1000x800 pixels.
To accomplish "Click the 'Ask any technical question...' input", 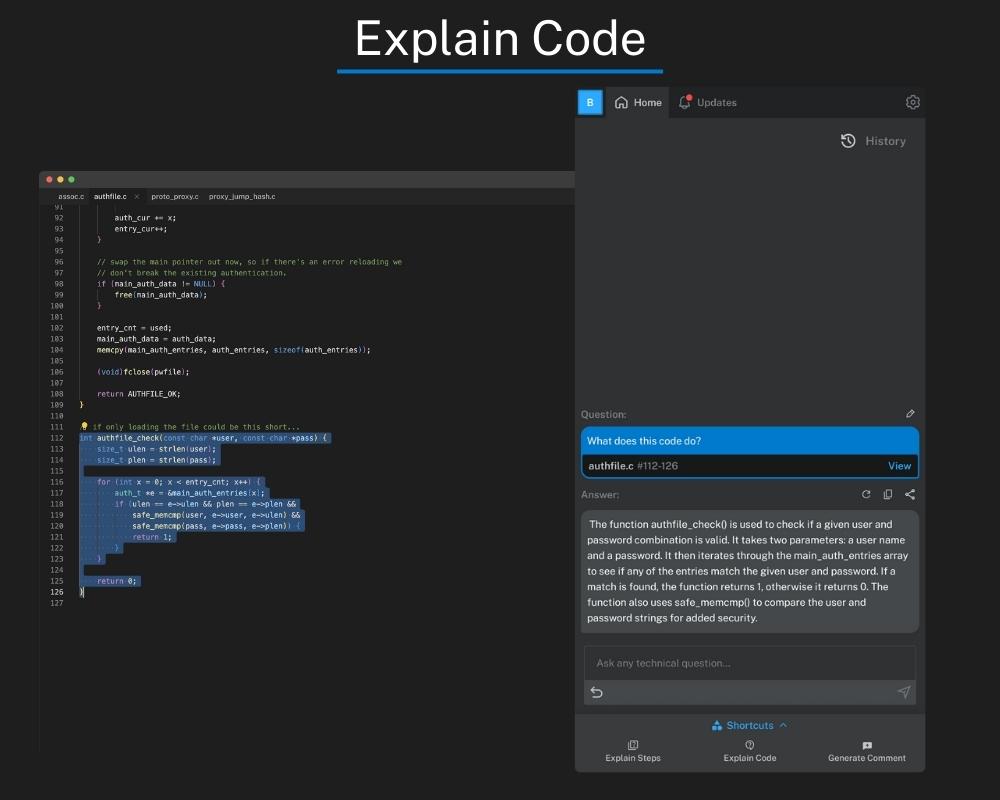I will click(x=749, y=663).
